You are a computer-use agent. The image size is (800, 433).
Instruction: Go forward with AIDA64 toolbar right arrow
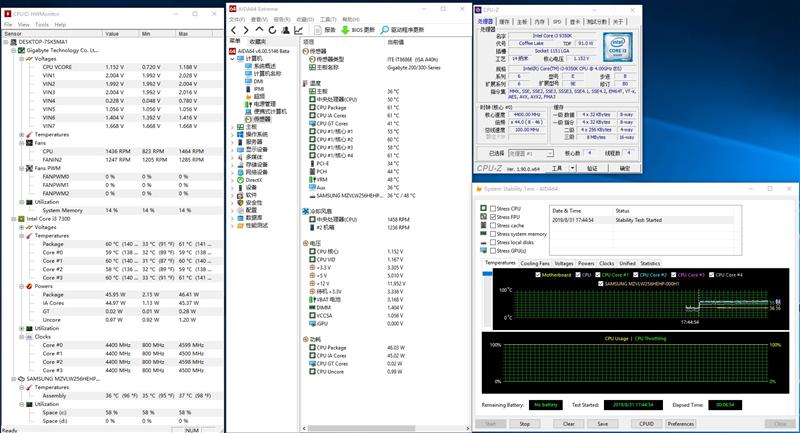tap(246, 30)
